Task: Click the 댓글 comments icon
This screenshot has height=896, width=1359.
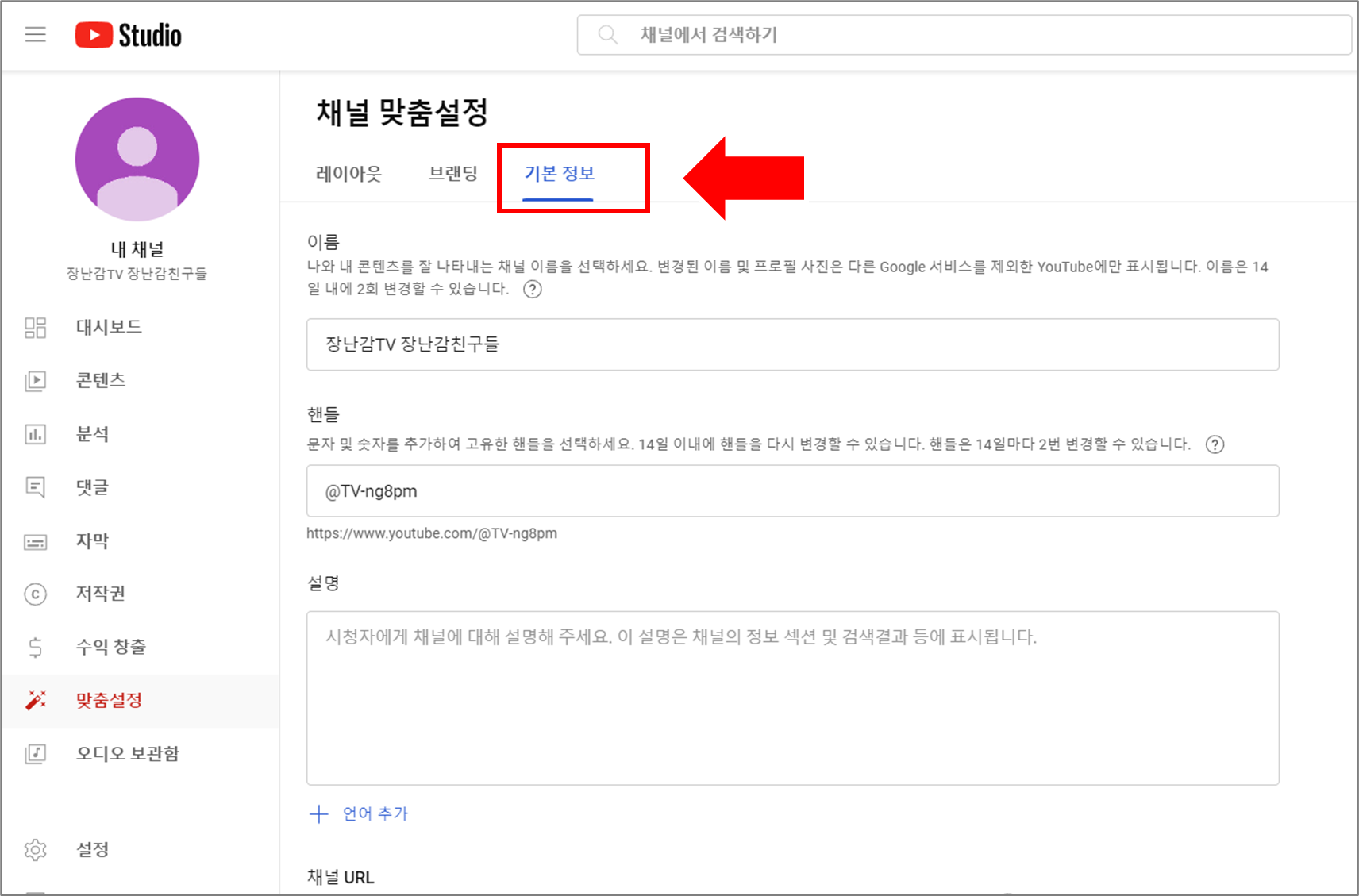Action: [x=36, y=487]
